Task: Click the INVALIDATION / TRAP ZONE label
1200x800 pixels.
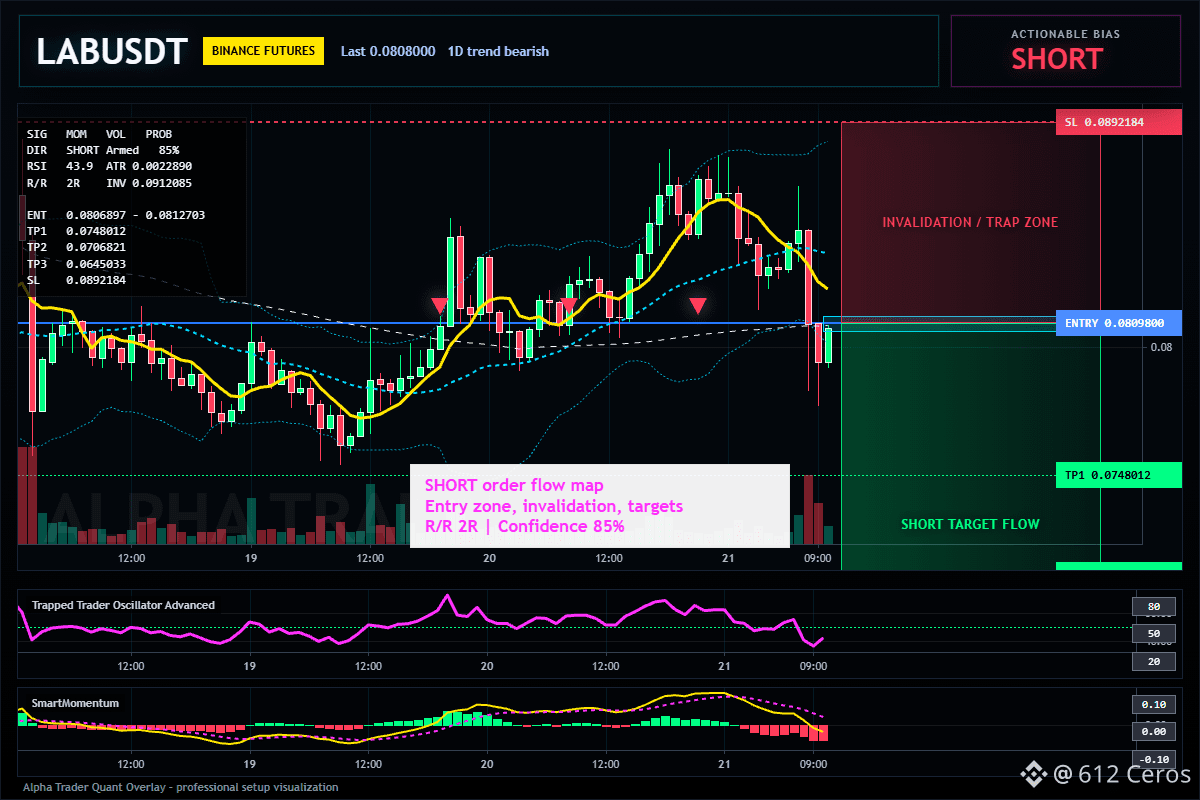Action: pyautogui.click(x=970, y=222)
